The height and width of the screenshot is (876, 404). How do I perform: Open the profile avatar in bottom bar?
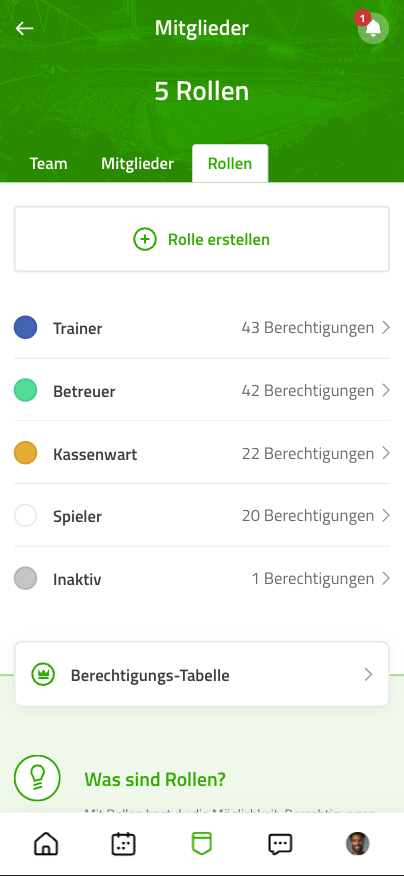(x=358, y=844)
